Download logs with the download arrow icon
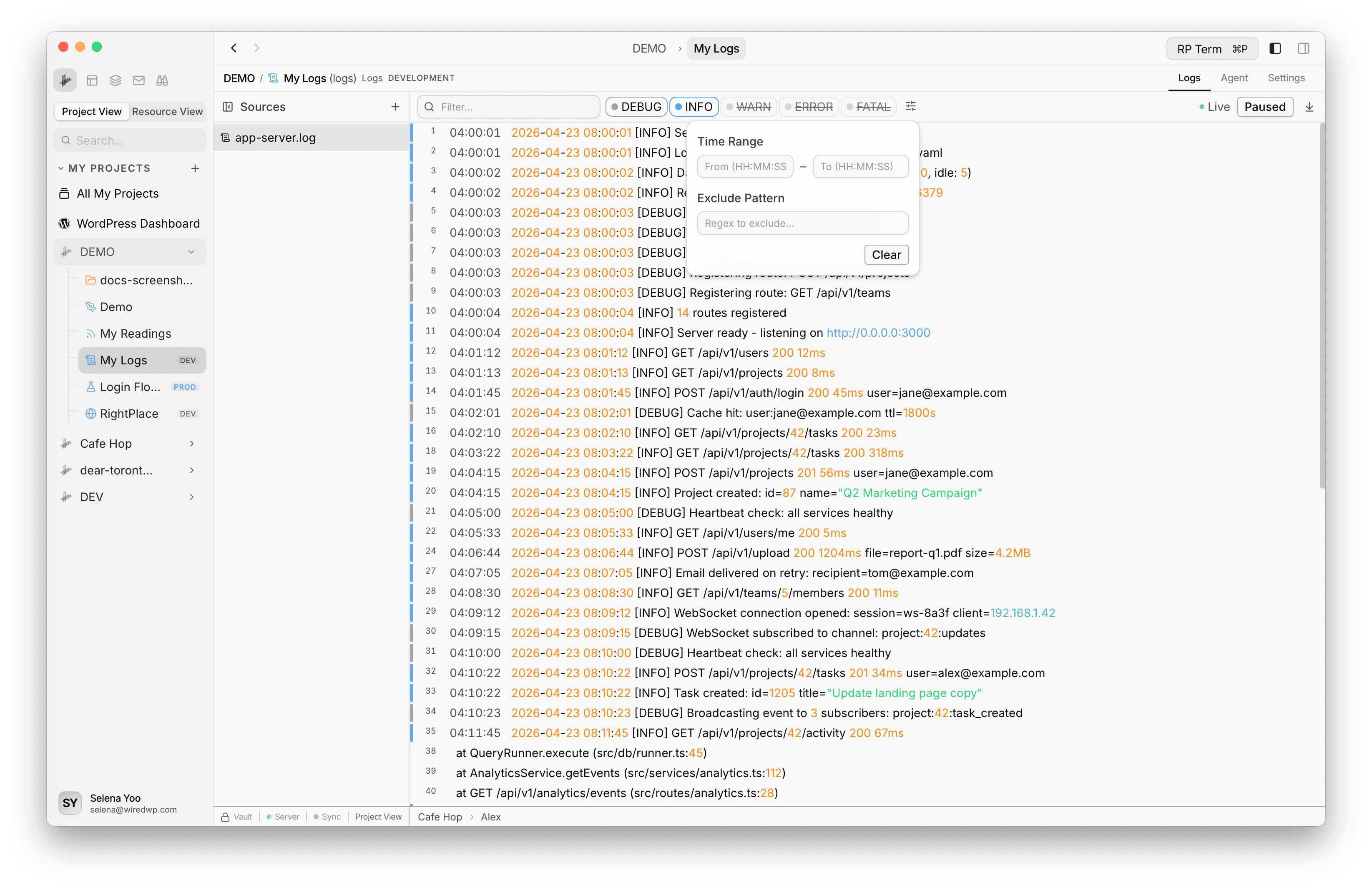The image size is (1372, 888). coord(1309,107)
